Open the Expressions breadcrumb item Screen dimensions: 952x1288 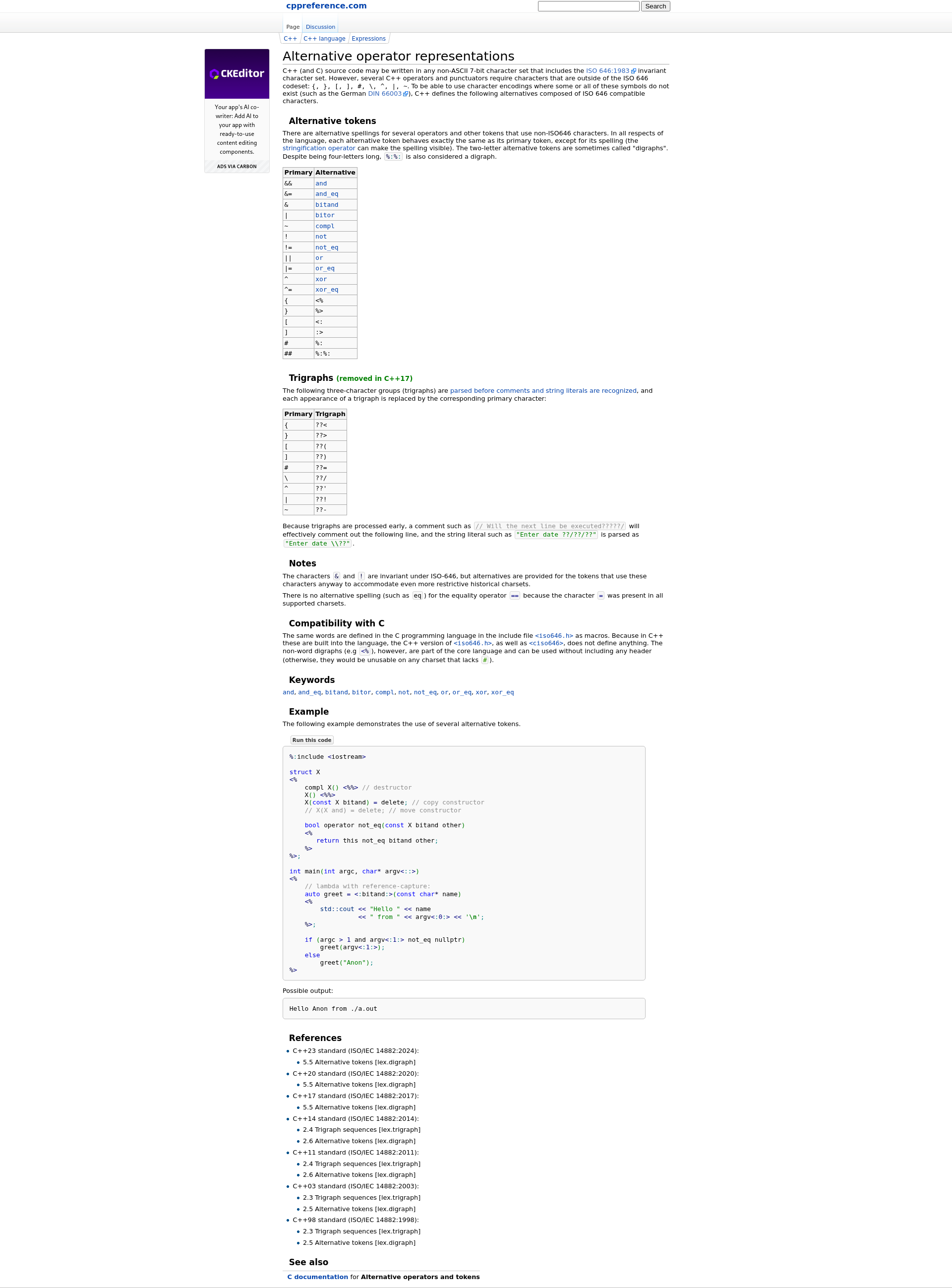[368, 39]
